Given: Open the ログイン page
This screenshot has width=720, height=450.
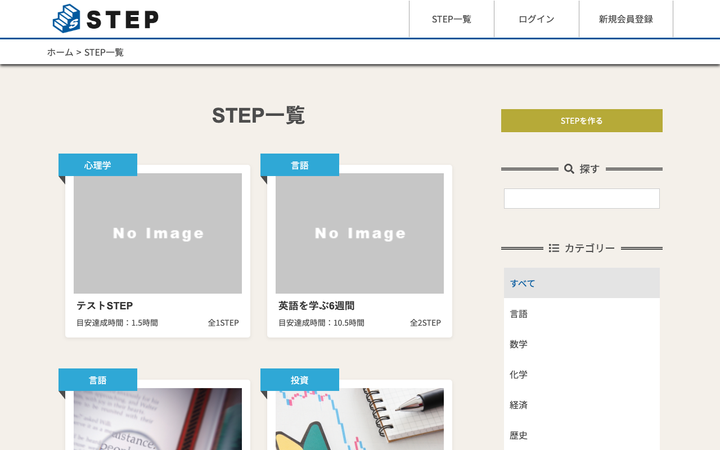Looking at the screenshot, I should [536, 19].
